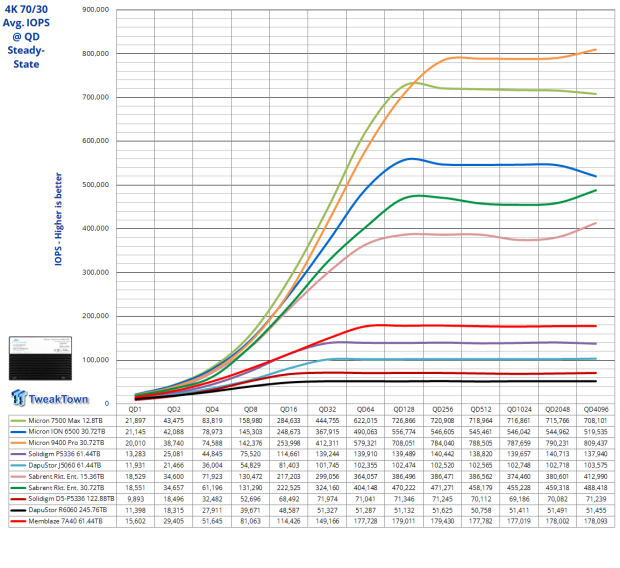Image resolution: width=620 pixels, height=568 pixels.
Task: Click the 'QD64' column header
Action: click(x=366, y=409)
